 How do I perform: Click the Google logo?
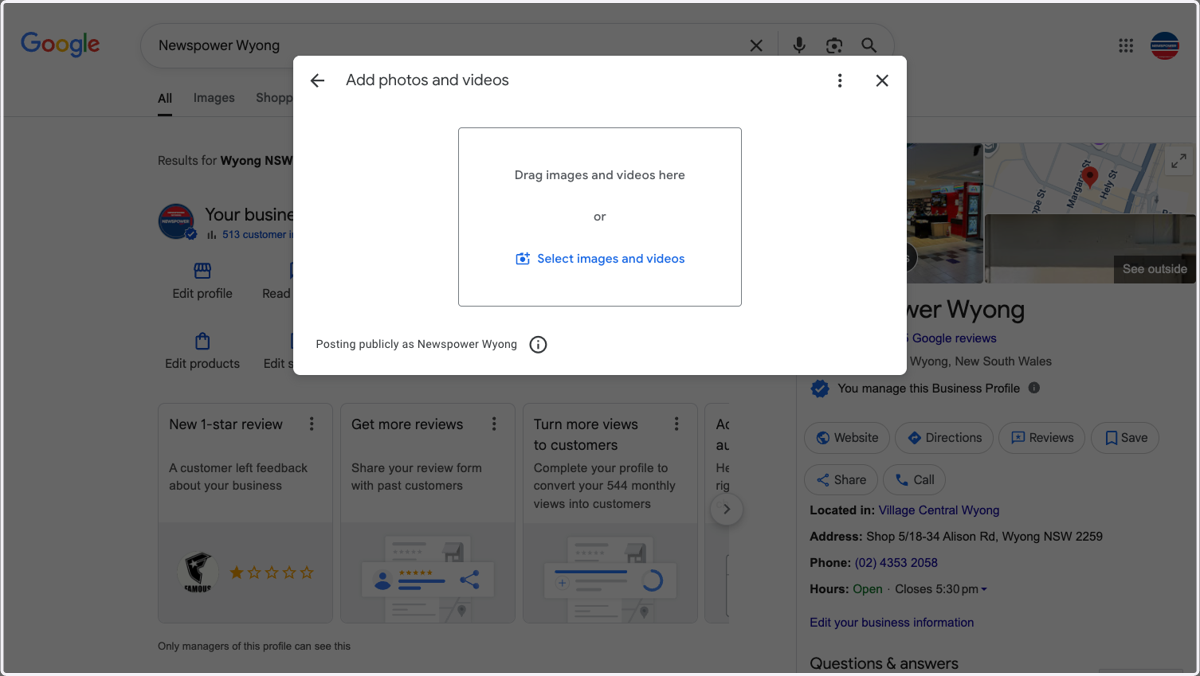coord(60,45)
